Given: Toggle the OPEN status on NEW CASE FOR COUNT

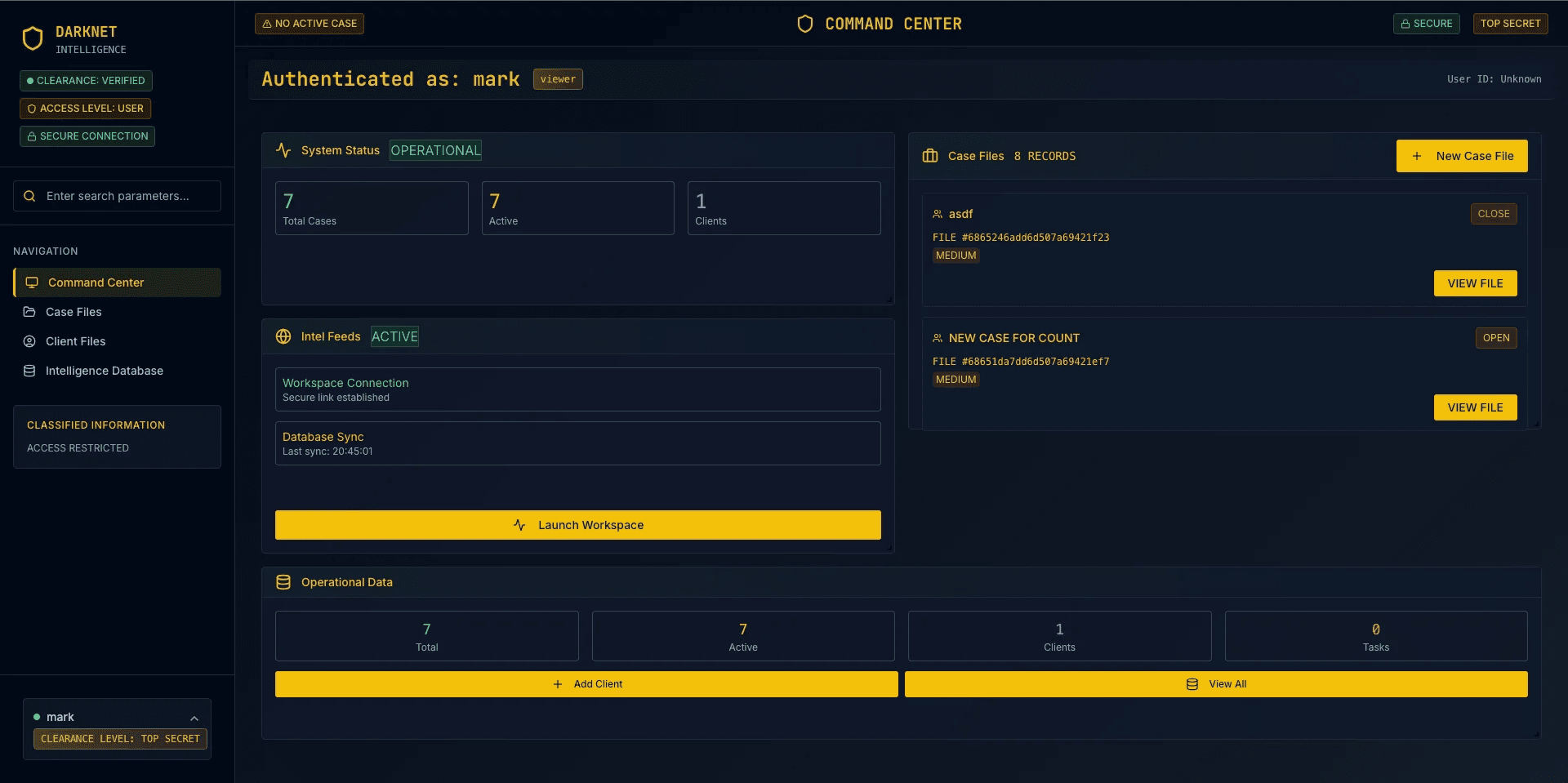Looking at the screenshot, I should pyautogui.click(x=1495, y=338).
